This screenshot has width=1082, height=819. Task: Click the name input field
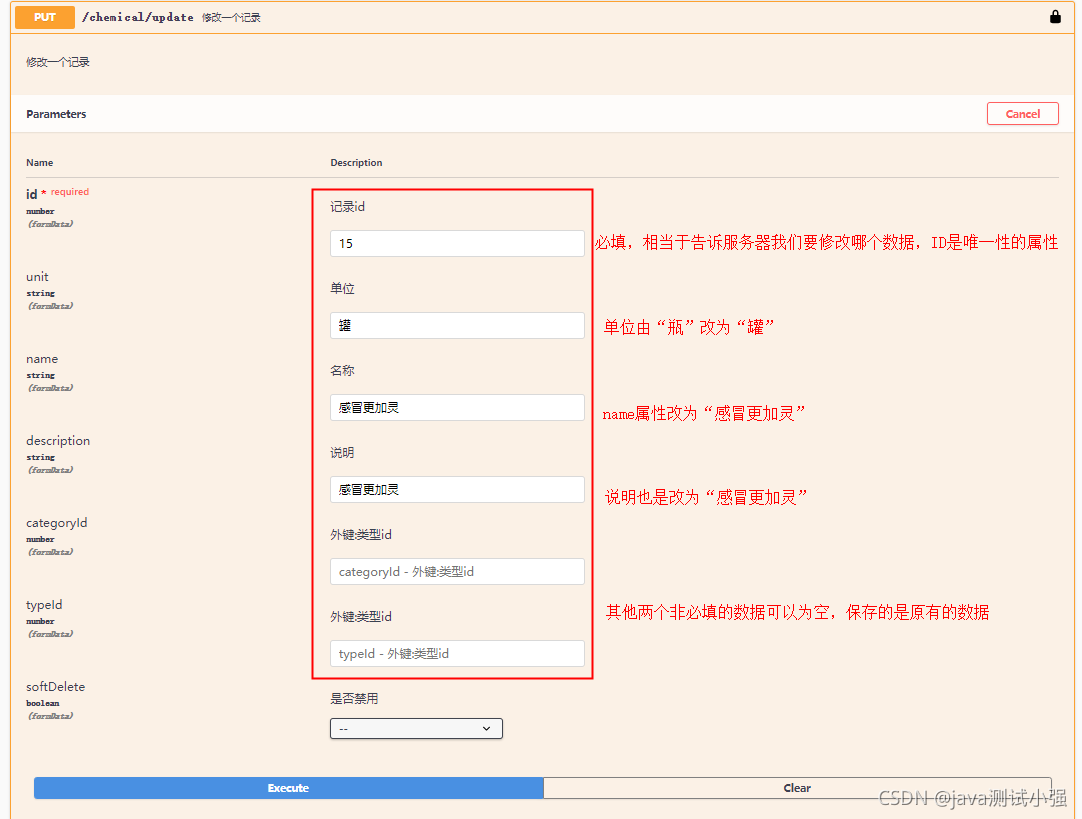[x=457, y=408]
